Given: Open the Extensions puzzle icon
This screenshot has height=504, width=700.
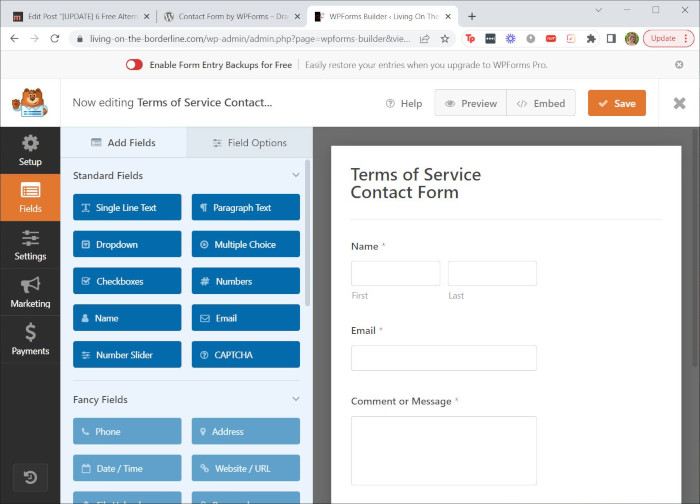Looking at the screenshot, I should point(591,39).
